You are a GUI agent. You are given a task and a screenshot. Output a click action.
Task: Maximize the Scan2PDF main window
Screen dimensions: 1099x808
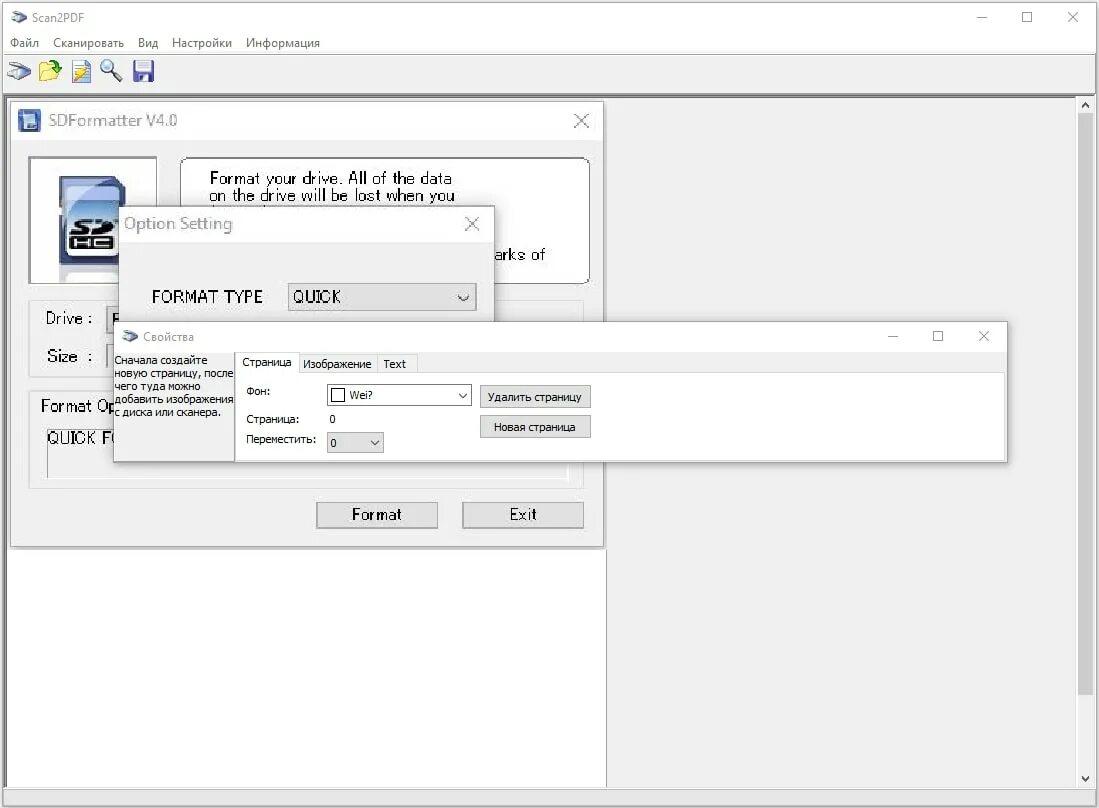coord(1027,18)
